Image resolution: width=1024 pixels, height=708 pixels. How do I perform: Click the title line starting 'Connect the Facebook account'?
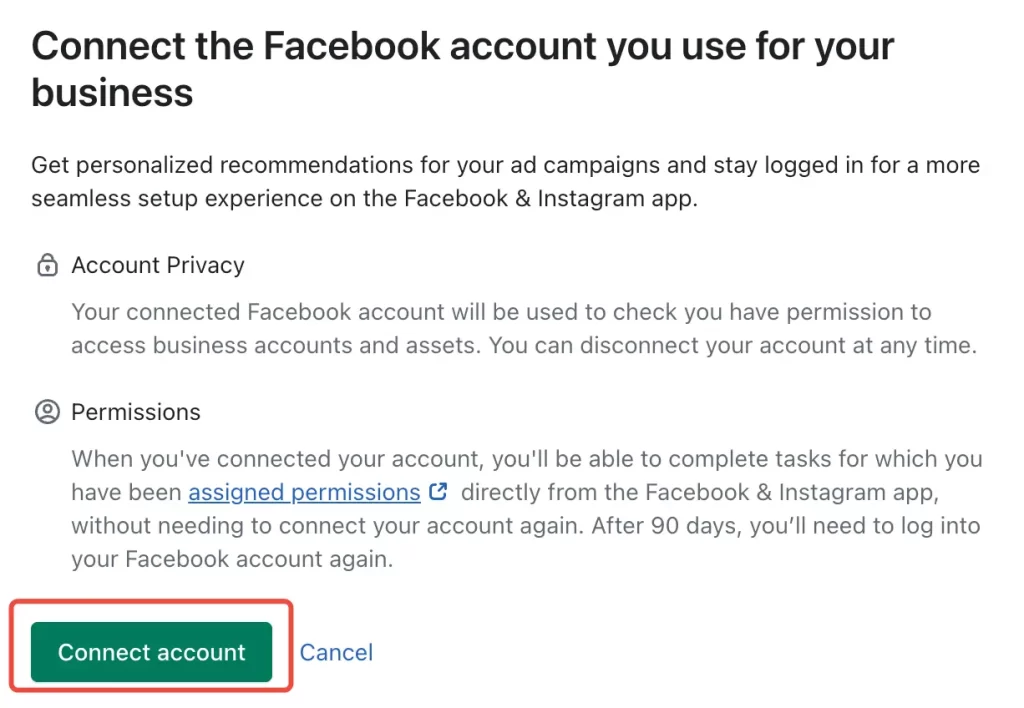point(463,46)
